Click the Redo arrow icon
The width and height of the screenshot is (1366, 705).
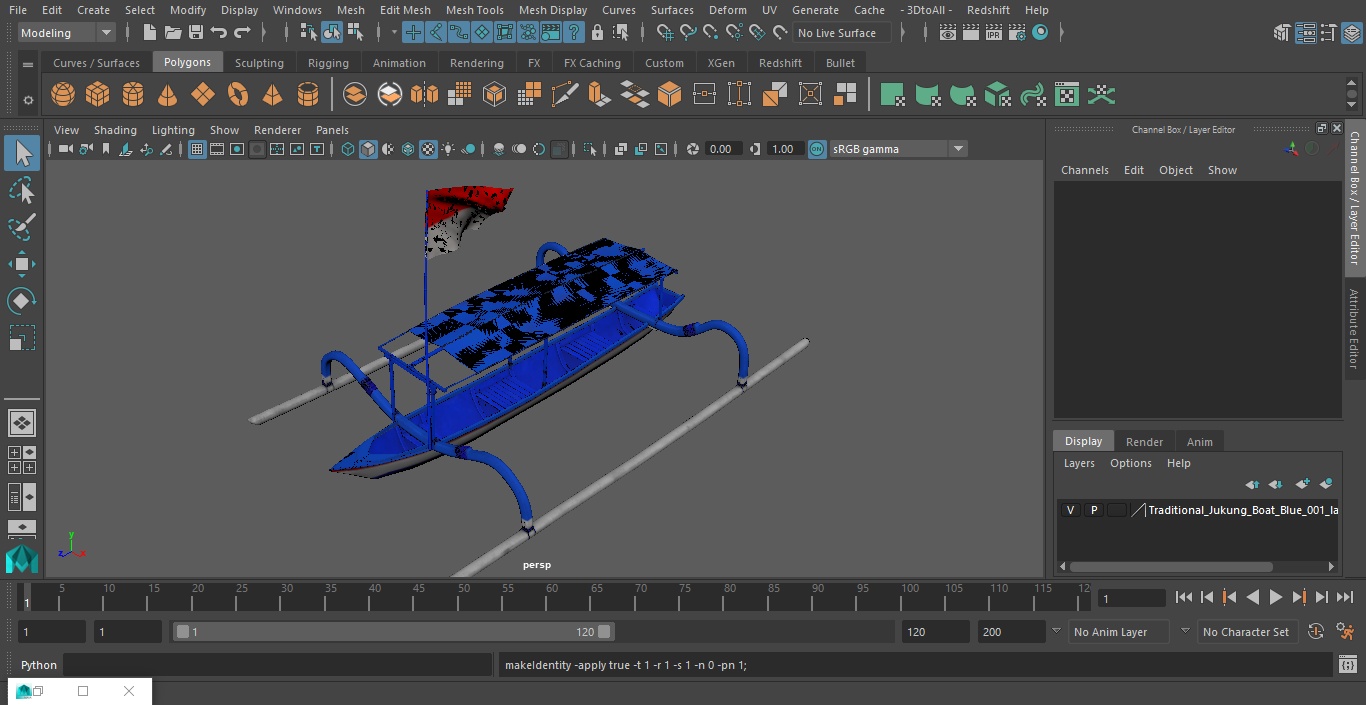242,33
